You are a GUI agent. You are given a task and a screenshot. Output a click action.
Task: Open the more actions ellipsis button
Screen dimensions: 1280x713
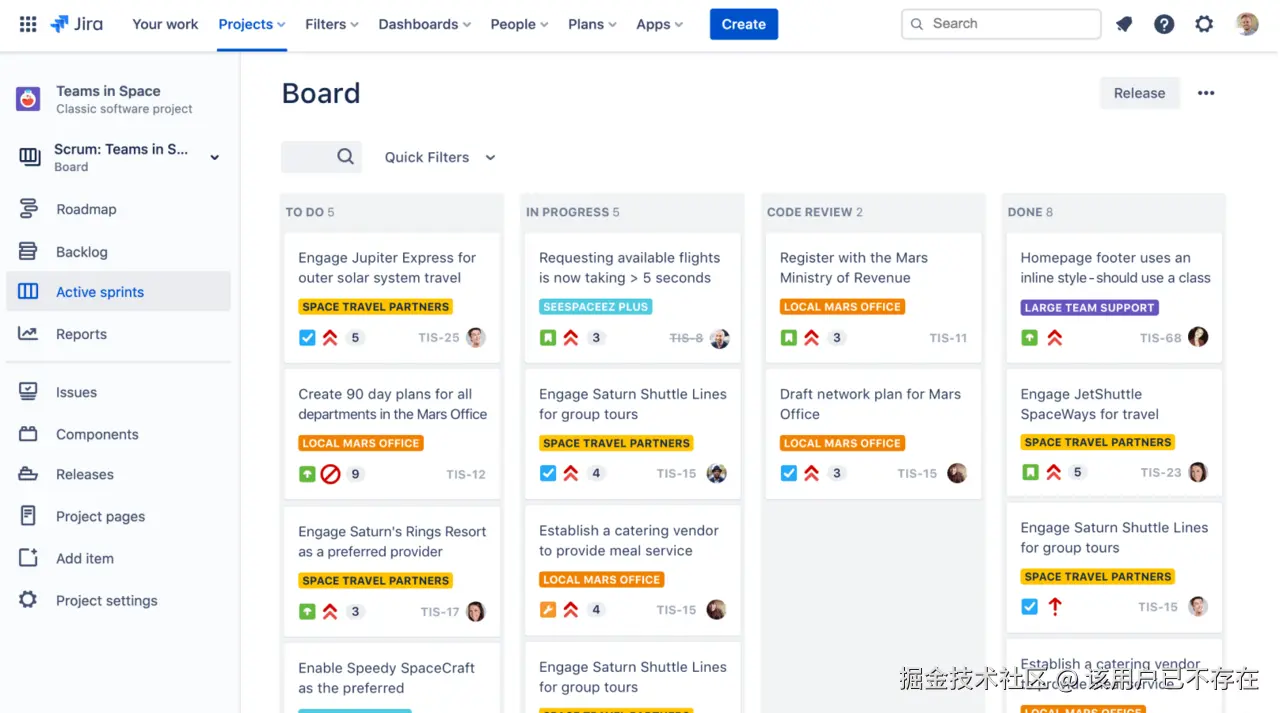click(x=1206, y=93)
